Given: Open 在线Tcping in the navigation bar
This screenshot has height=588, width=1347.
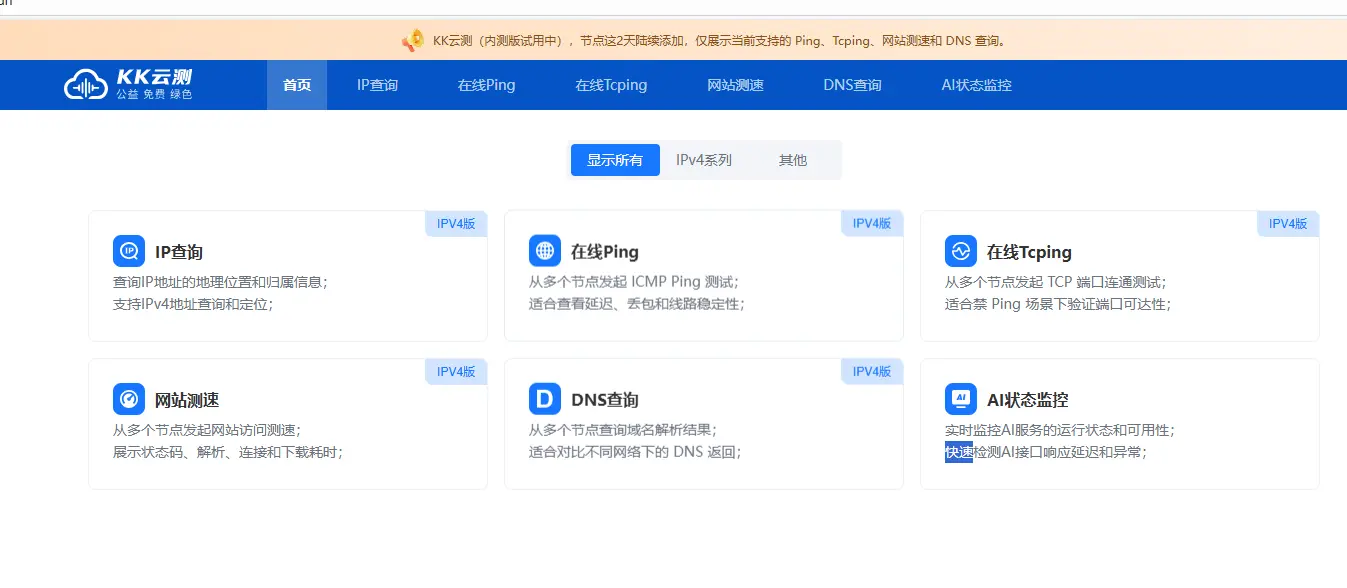Looking at the screenshot, I should 611,85.
